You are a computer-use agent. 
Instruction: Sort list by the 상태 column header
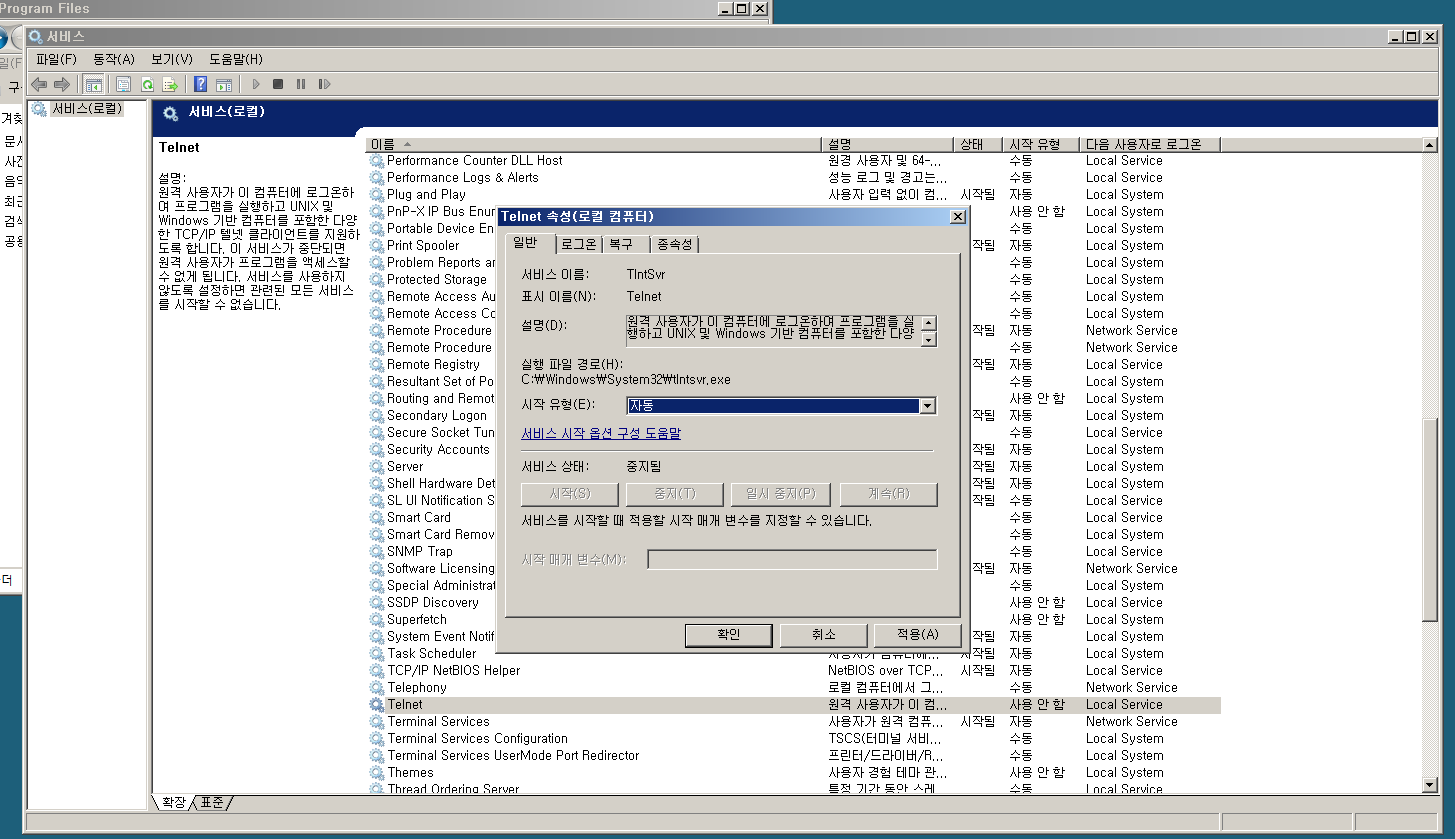[978, 144]
